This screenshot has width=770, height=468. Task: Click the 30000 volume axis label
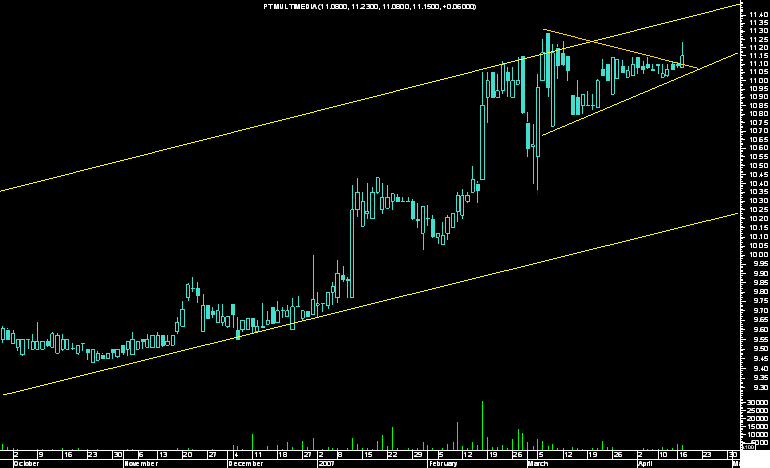click(x=758, y=403)
